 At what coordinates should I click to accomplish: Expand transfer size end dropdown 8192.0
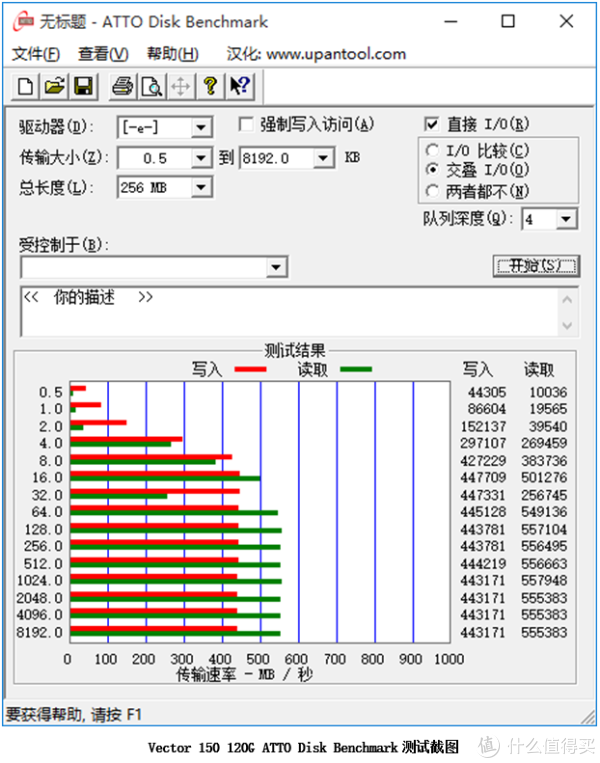click(323, 158)
